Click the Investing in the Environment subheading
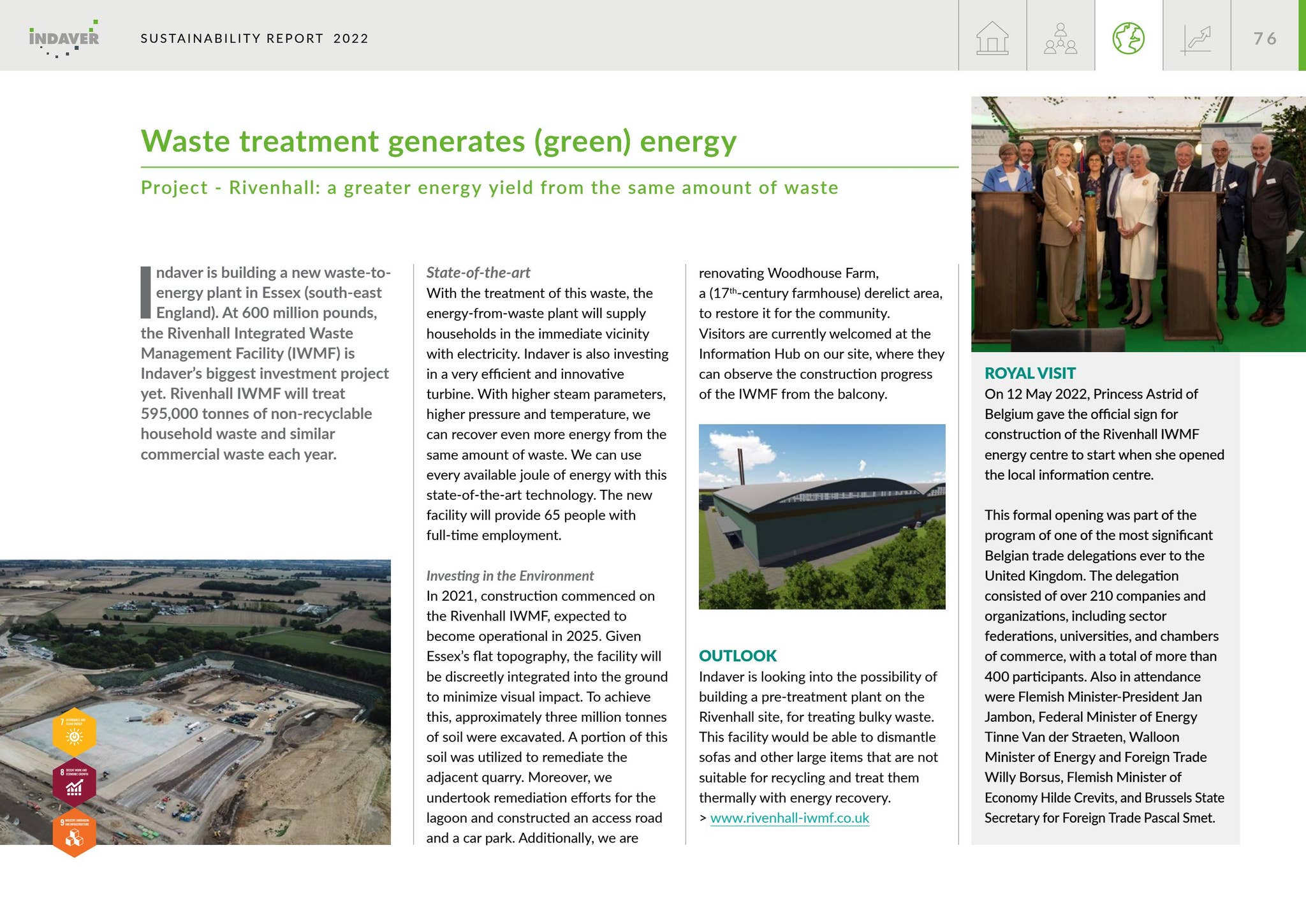The height and width of the screenshot is (924, 1306). [x=510, y=576]
